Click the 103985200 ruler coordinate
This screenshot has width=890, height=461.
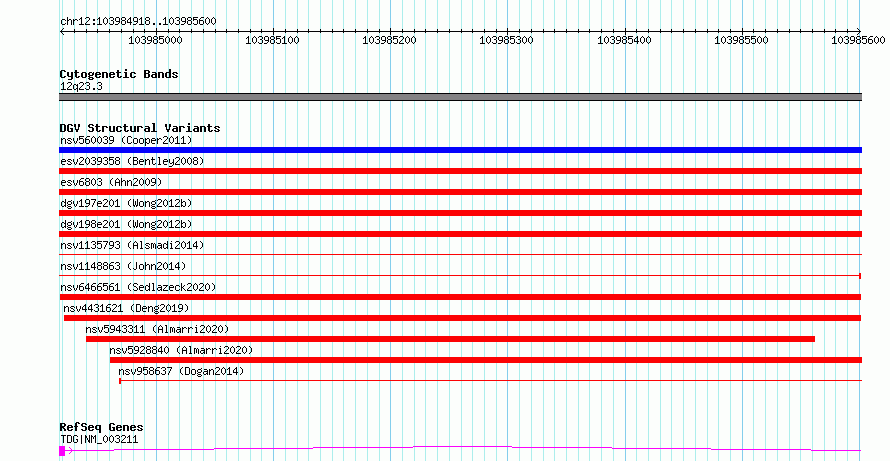(x=389, y=40)
